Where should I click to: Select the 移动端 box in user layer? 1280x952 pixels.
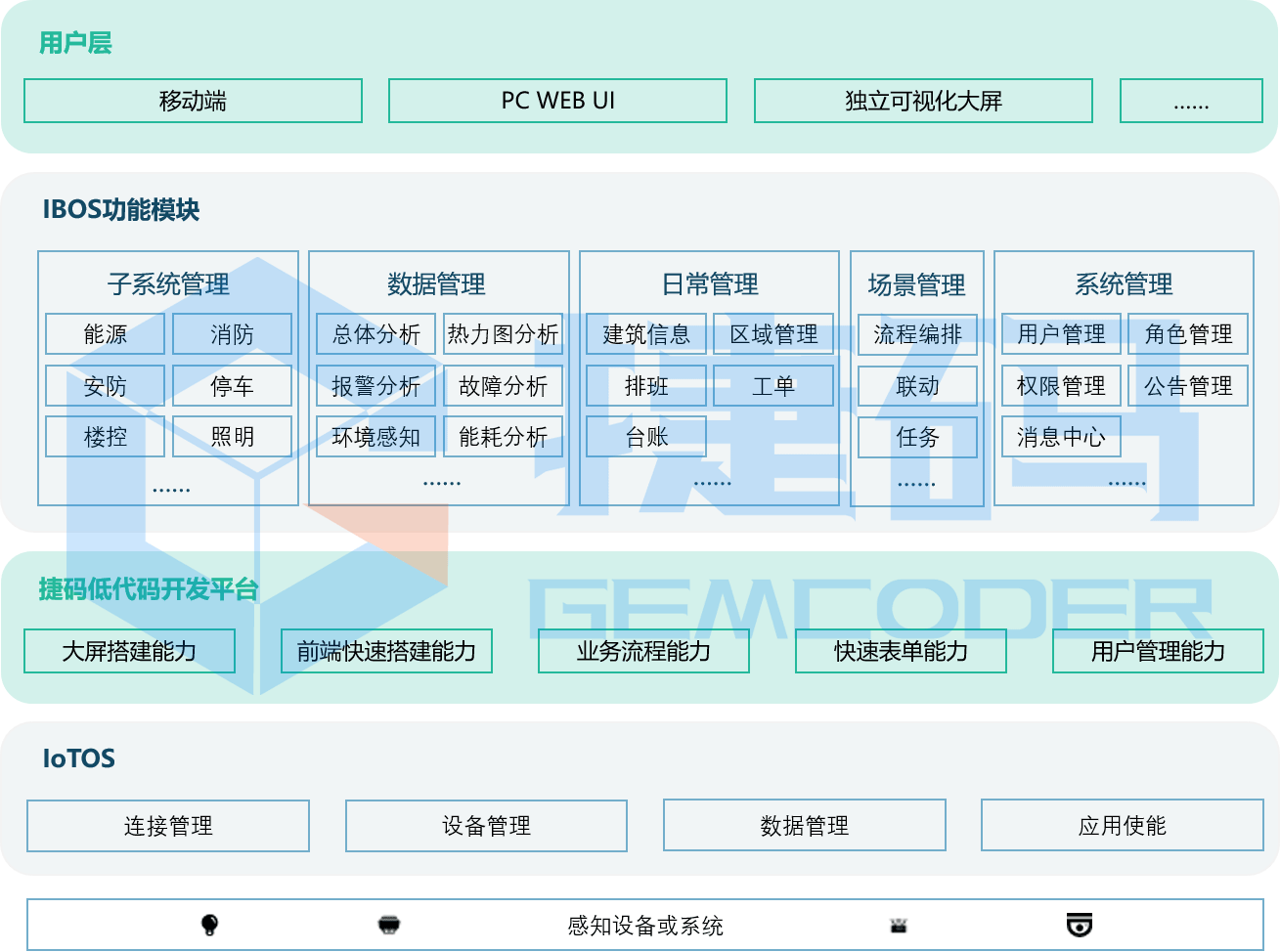pos(194,101)
